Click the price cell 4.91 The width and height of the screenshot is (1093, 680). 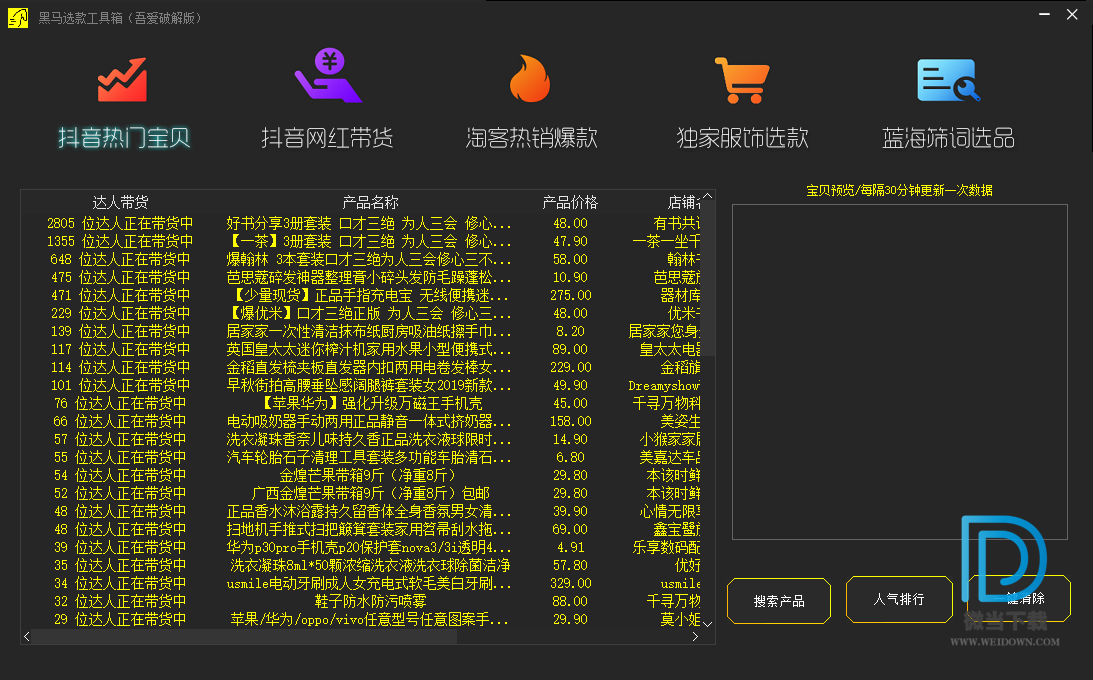click(x=570, y=548)
